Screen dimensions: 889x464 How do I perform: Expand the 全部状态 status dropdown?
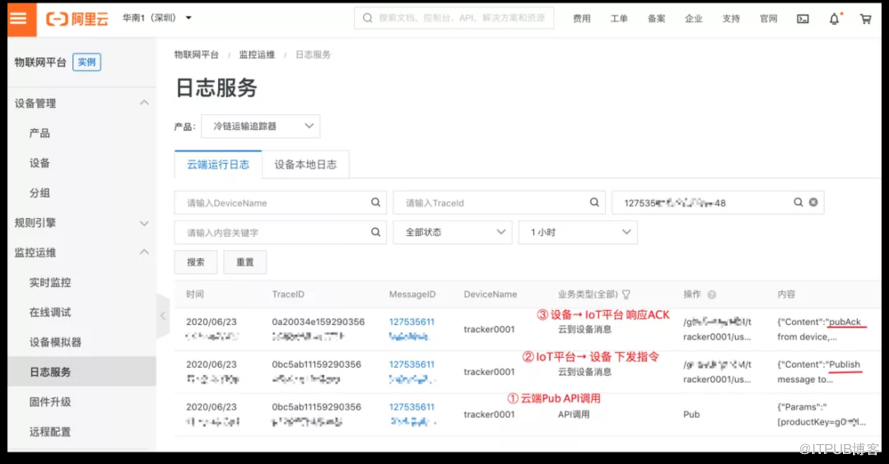pyautogui.click(x=452, y=232)
